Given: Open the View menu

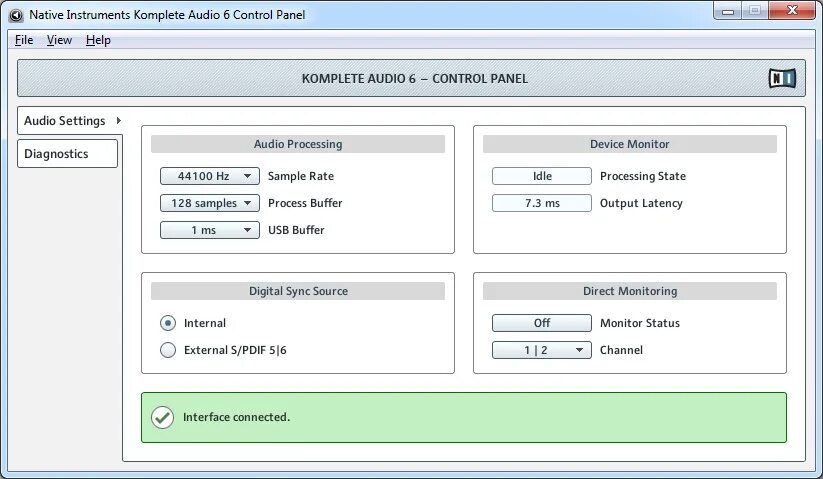Looking at the screenshot, I should (59, 40).
